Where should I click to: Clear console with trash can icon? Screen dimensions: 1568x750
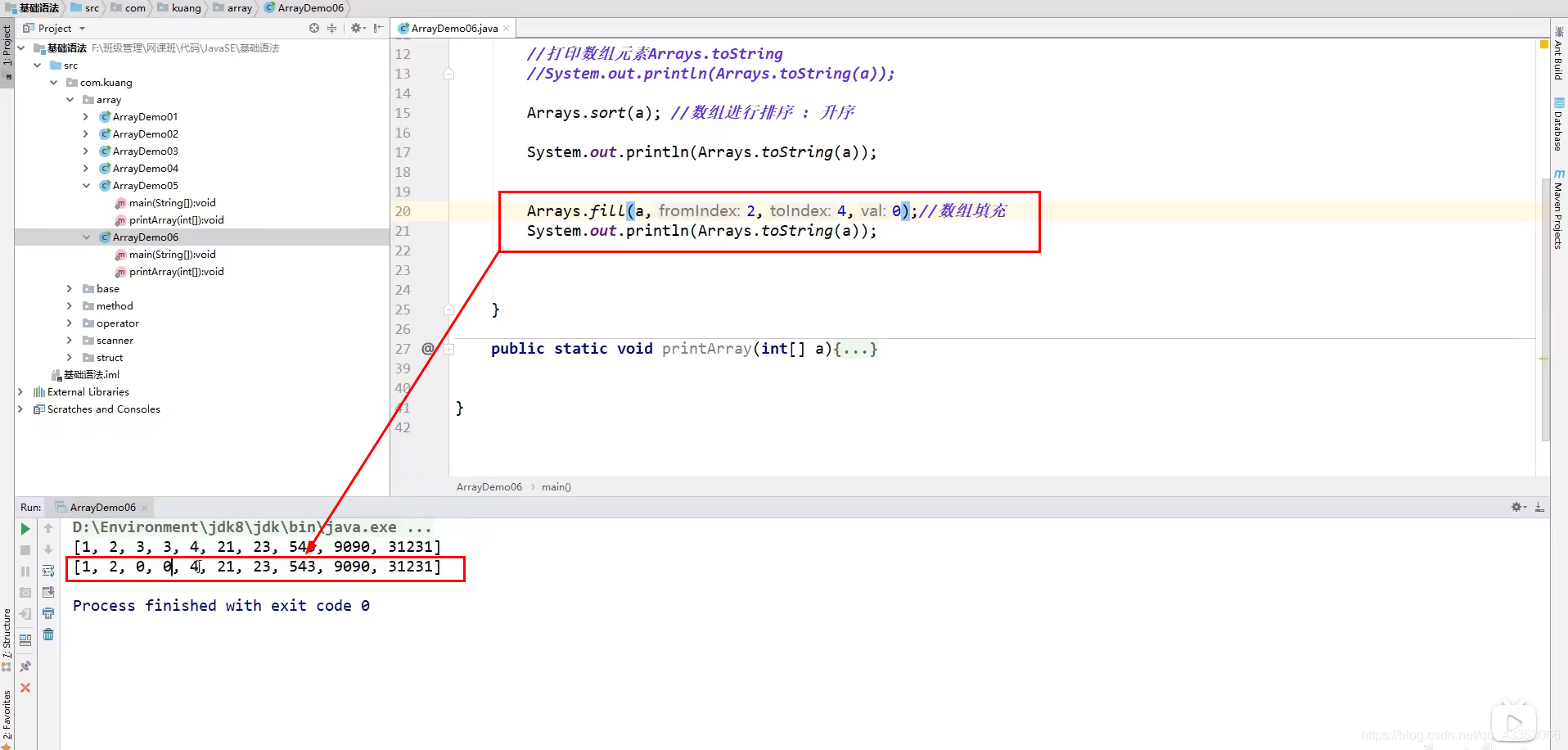pos(48,635)
